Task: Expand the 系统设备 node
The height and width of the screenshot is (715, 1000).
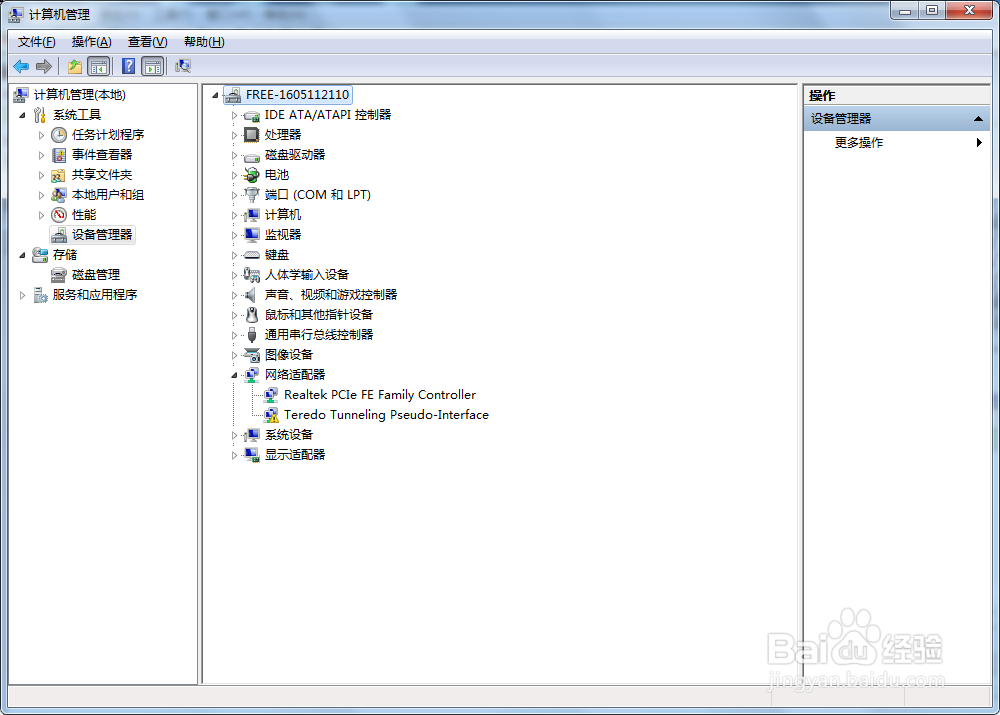Action: coord(234,435)
